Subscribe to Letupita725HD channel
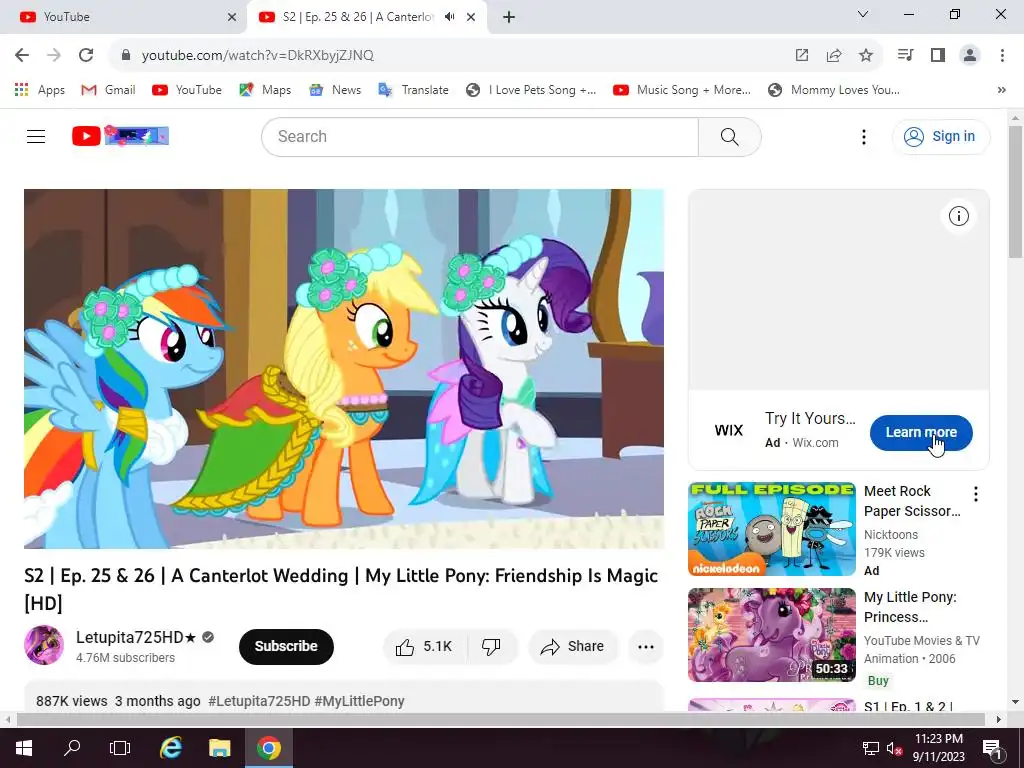The image size is (1024, 768). click(x=286, y=647)
